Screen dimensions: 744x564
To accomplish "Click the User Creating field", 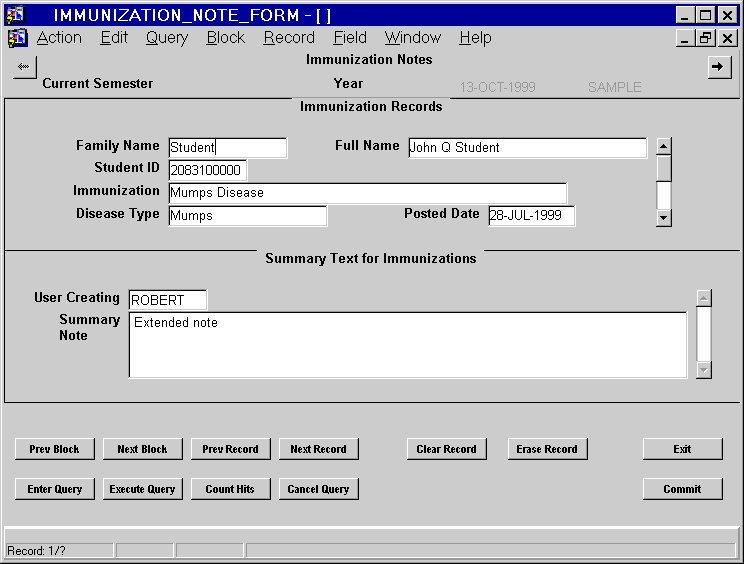I will (x=167, y=300).
